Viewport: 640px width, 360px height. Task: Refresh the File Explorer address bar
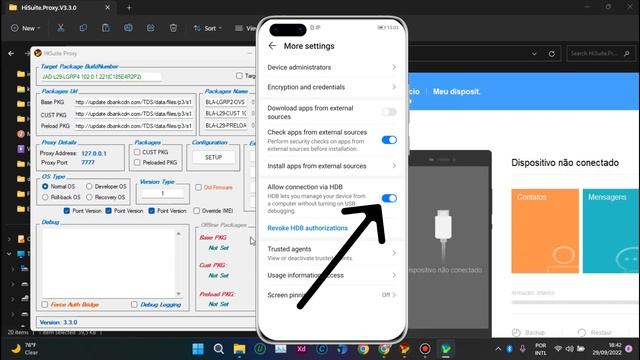552,53
